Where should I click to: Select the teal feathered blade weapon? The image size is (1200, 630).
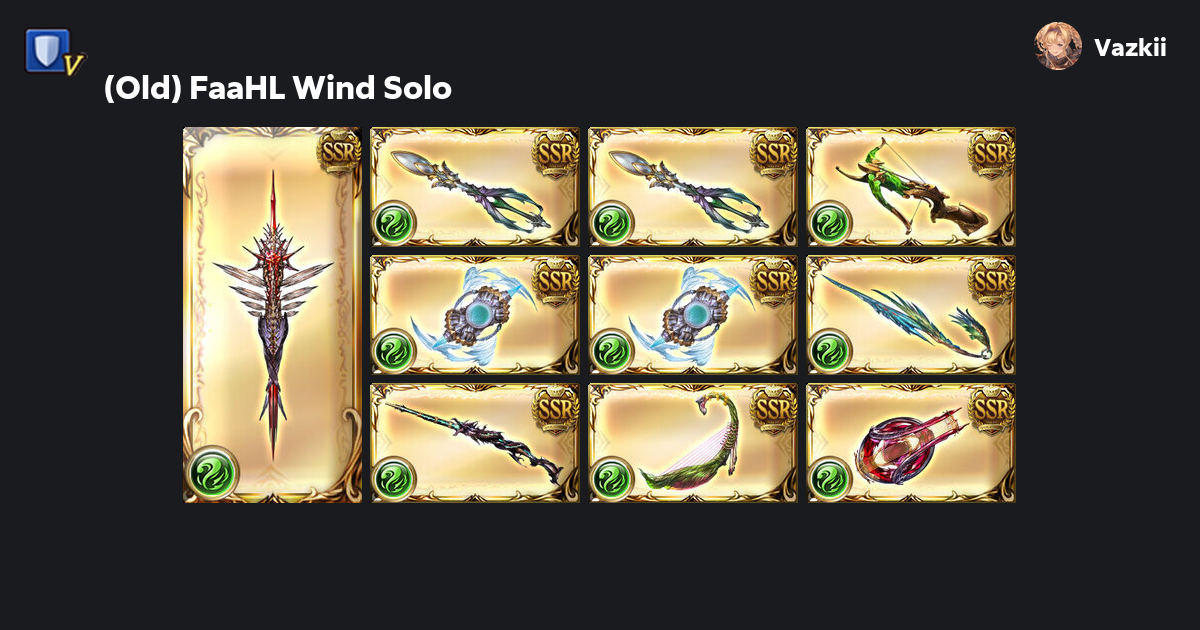tap(911, 315)
